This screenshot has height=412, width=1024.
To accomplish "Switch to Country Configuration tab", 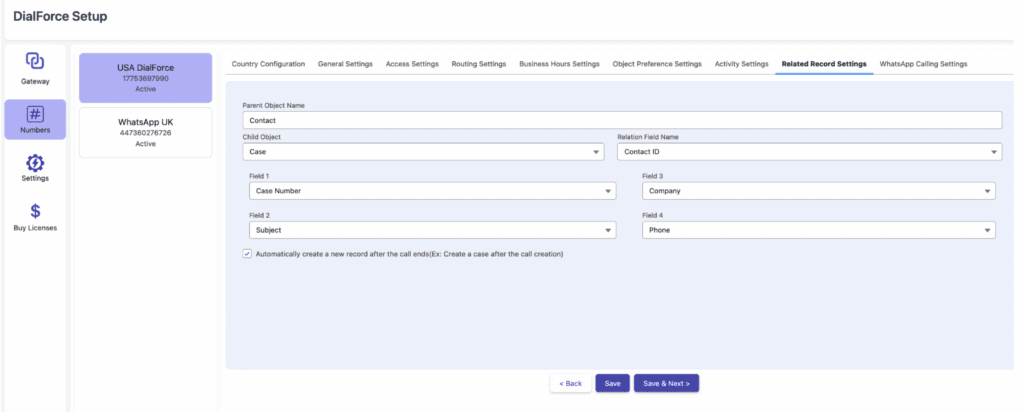I will coord(268,64).
